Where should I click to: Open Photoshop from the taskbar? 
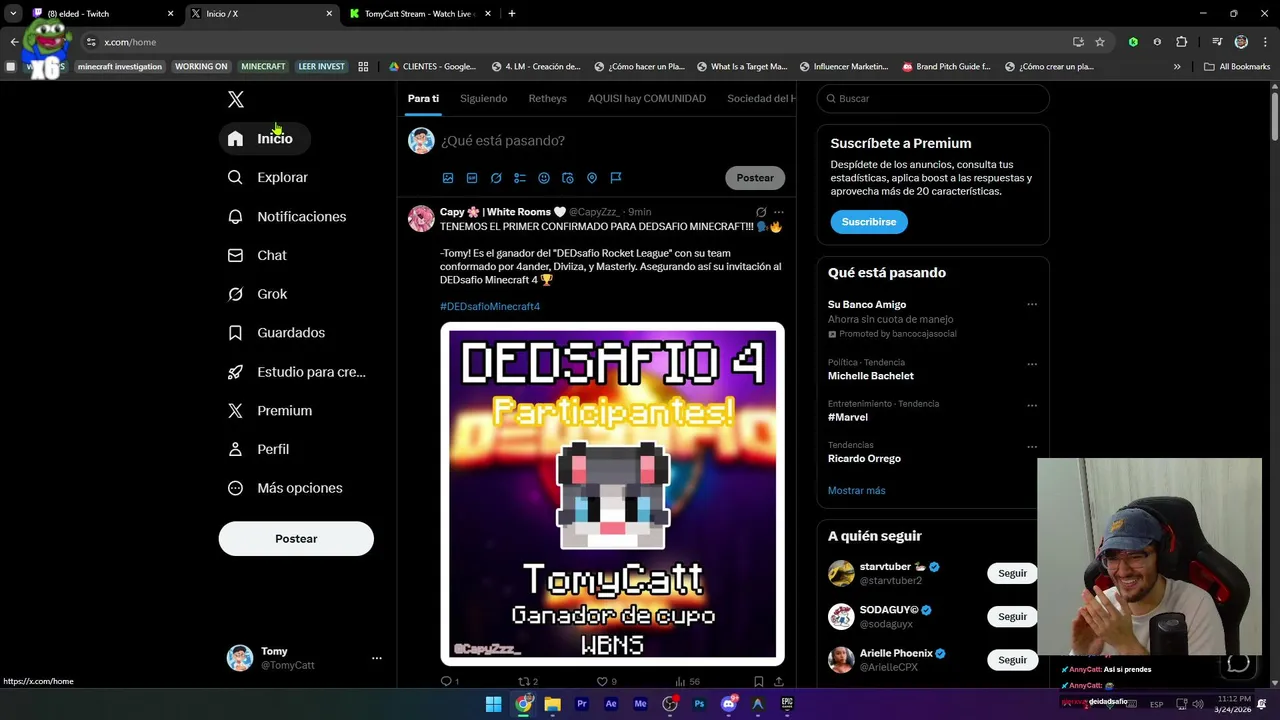coord(699,704)
